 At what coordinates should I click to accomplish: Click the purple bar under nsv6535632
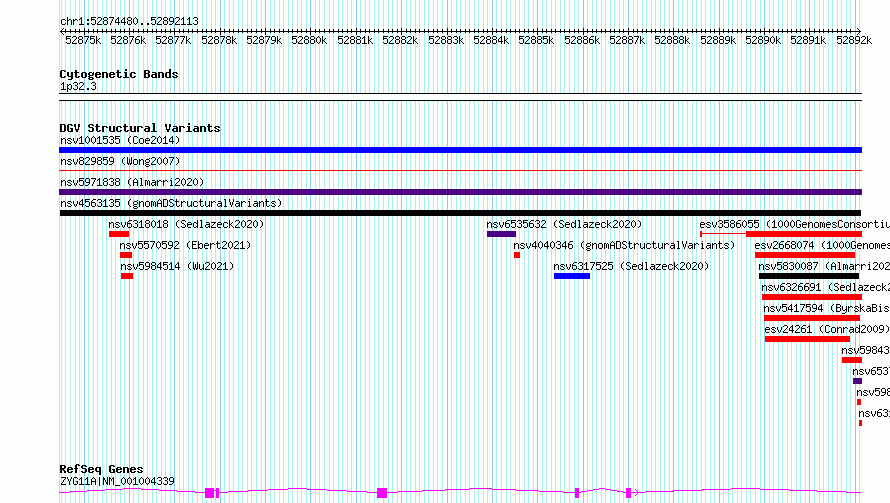pos(501,234)
